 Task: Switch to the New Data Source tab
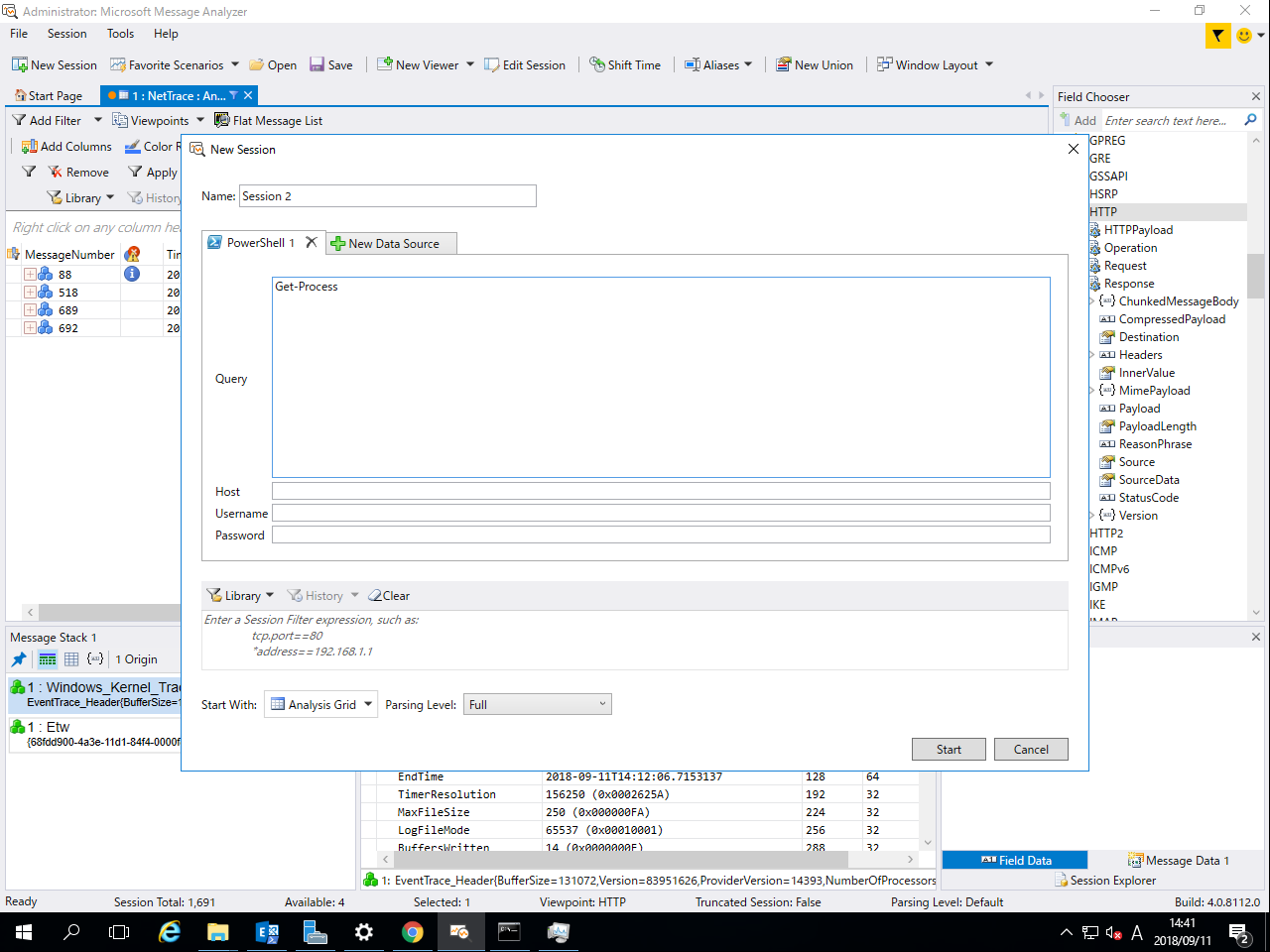(391, 242)
